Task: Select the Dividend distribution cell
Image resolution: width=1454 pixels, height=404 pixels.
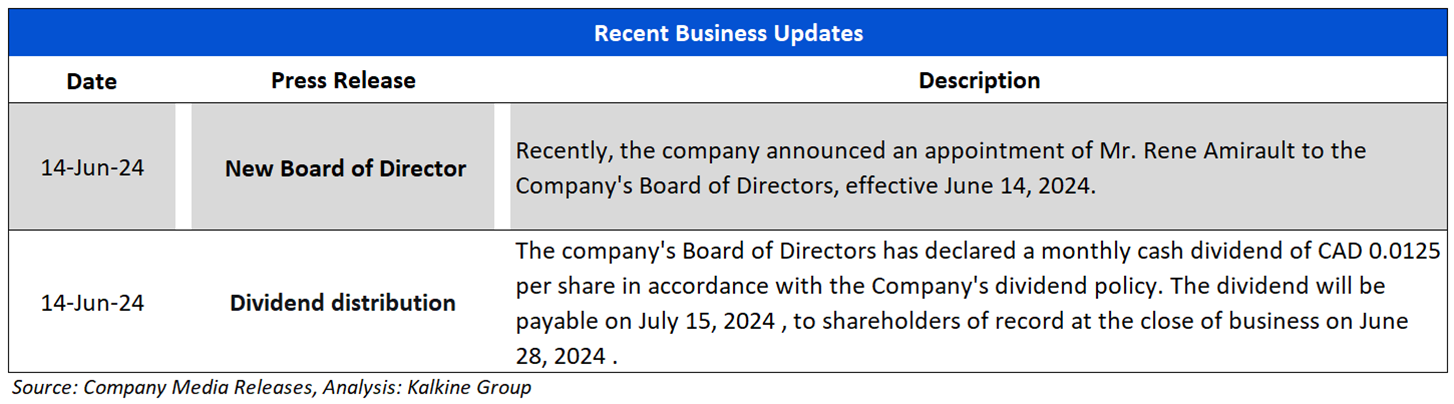Action: click(343, 302)
